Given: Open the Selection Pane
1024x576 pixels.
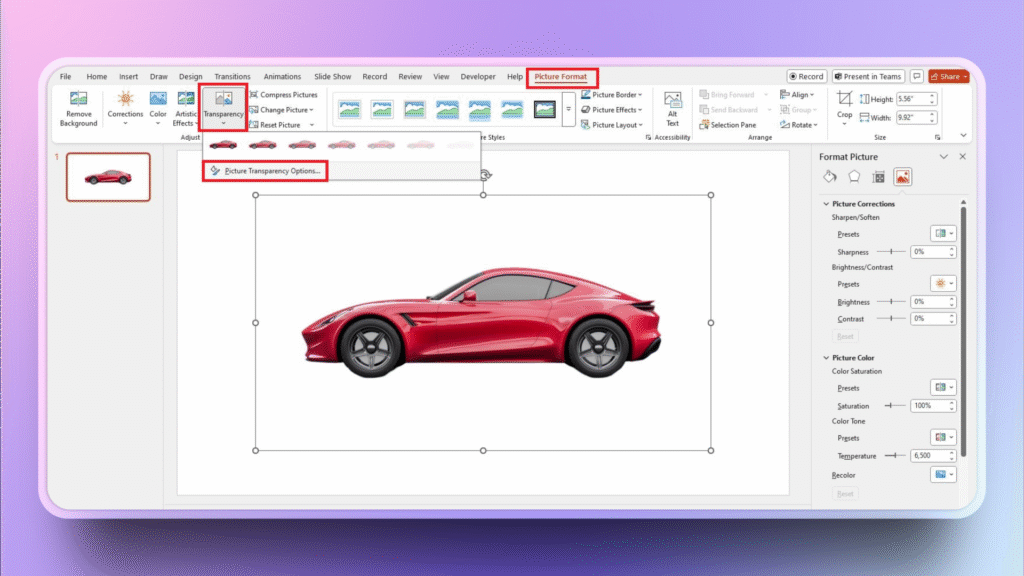Looking at the screenshot, I should [727, 125].
